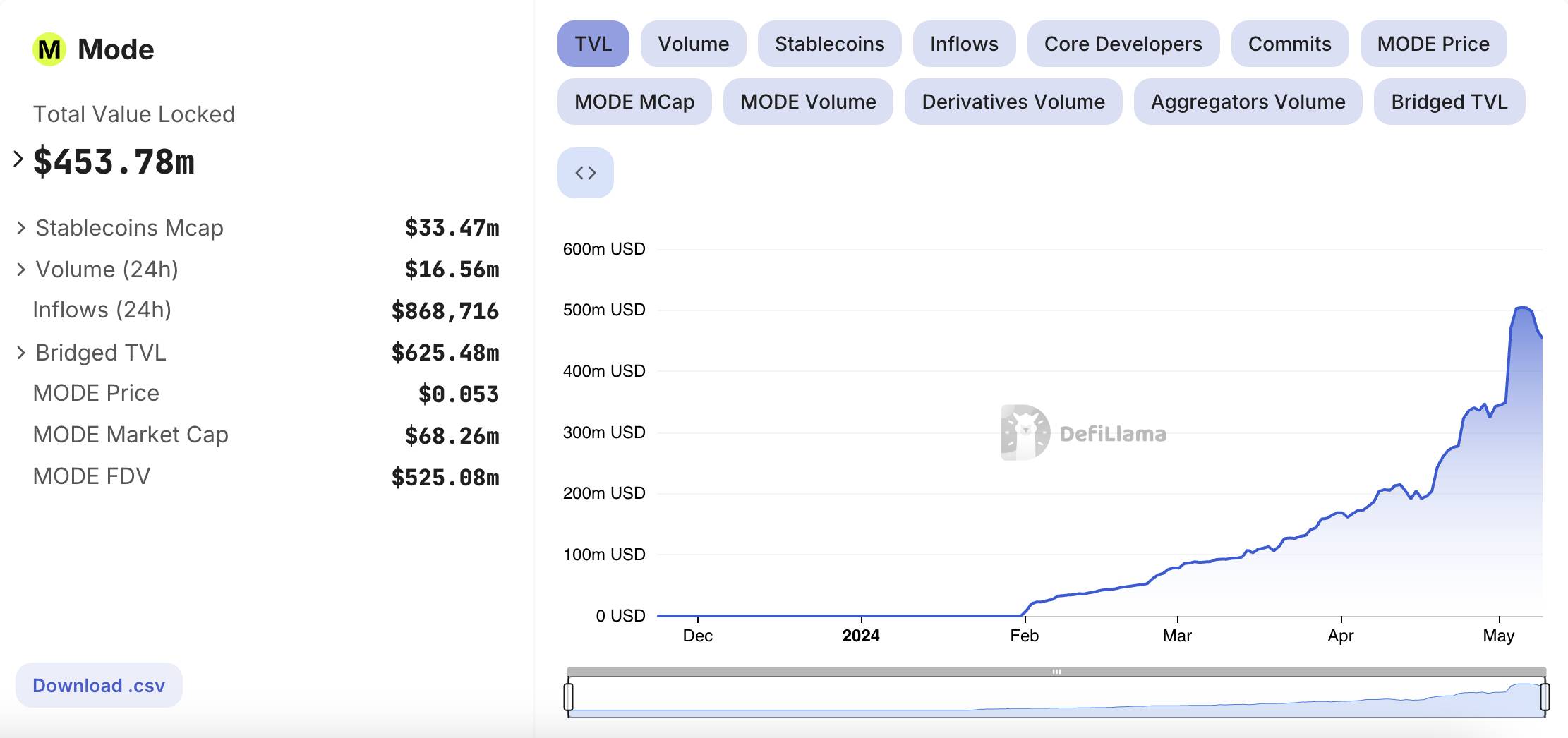This screenshot has height=738, width=1568.
Task: Click the $625.48m bridged TVL value
Action: [x=445, y=353]
